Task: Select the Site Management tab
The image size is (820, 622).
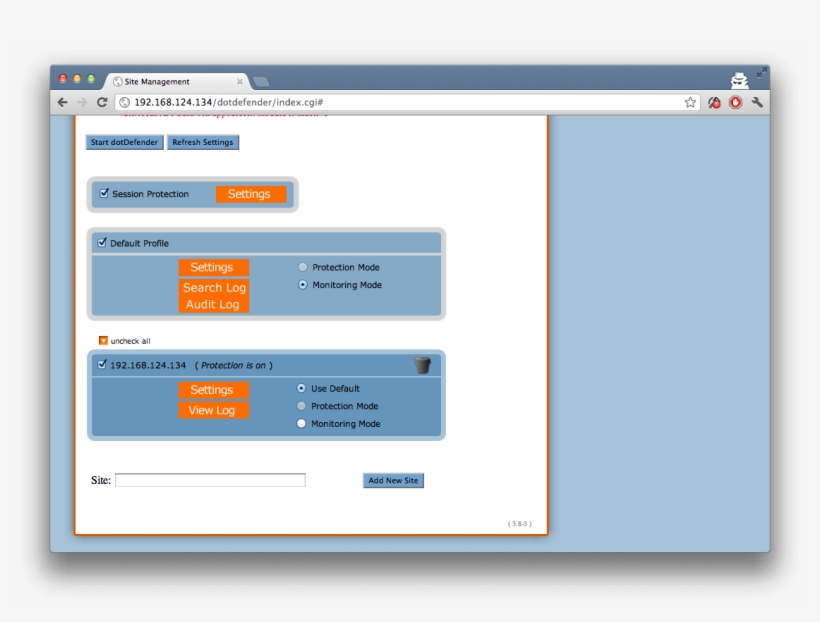Action: [177, 82]
